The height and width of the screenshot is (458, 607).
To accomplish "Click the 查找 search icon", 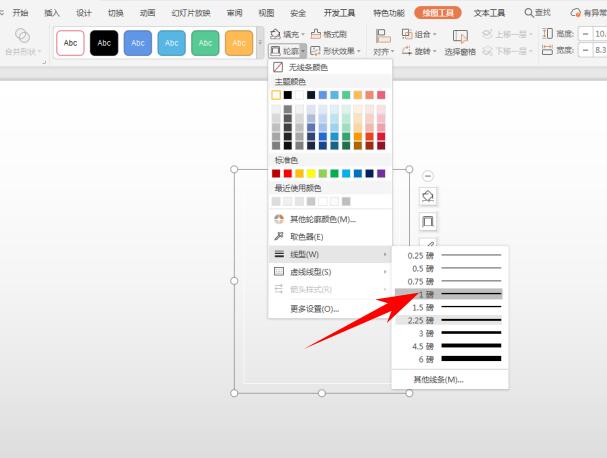I will [538, 13].
